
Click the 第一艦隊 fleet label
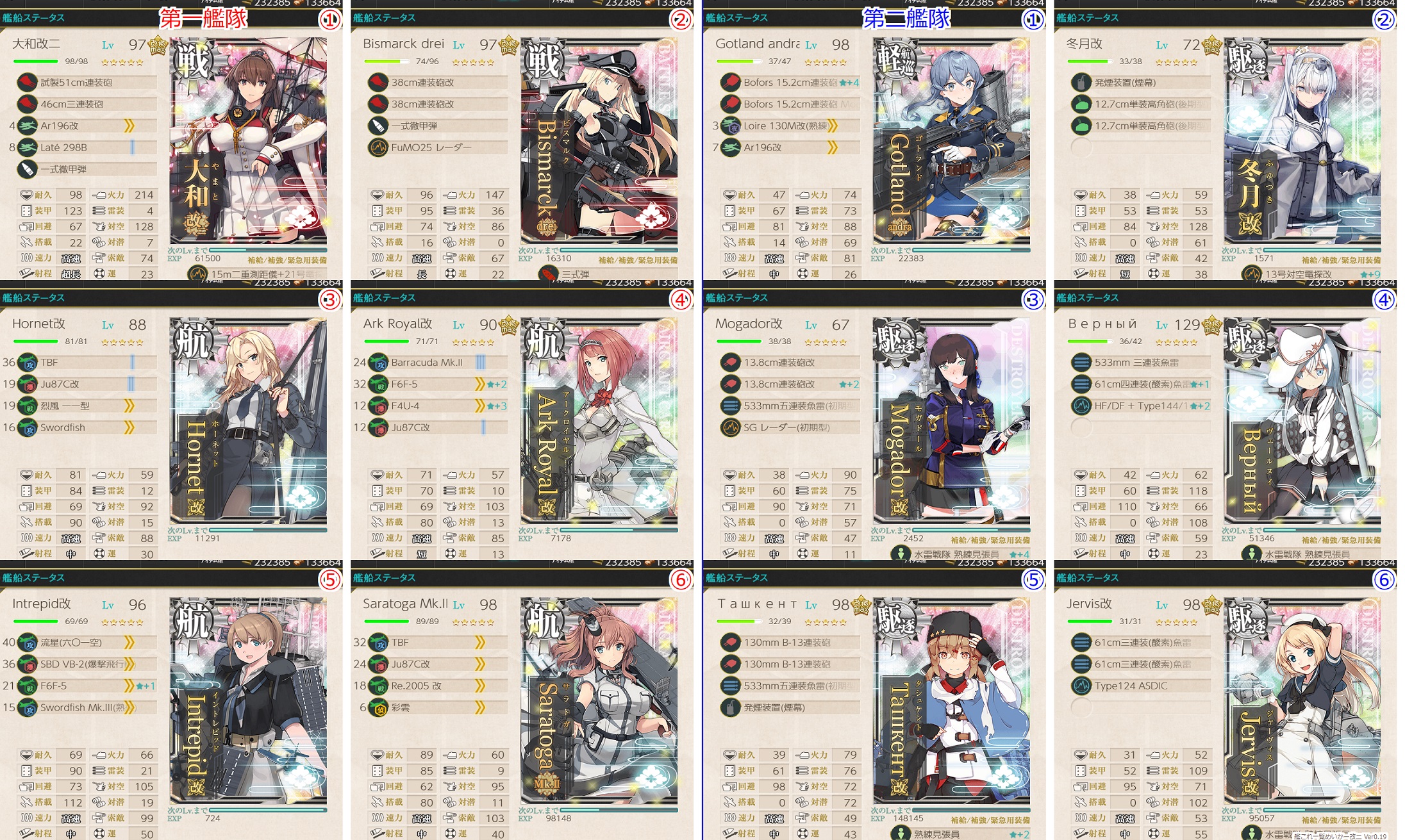pyautogui.click(x=203, y=18)
